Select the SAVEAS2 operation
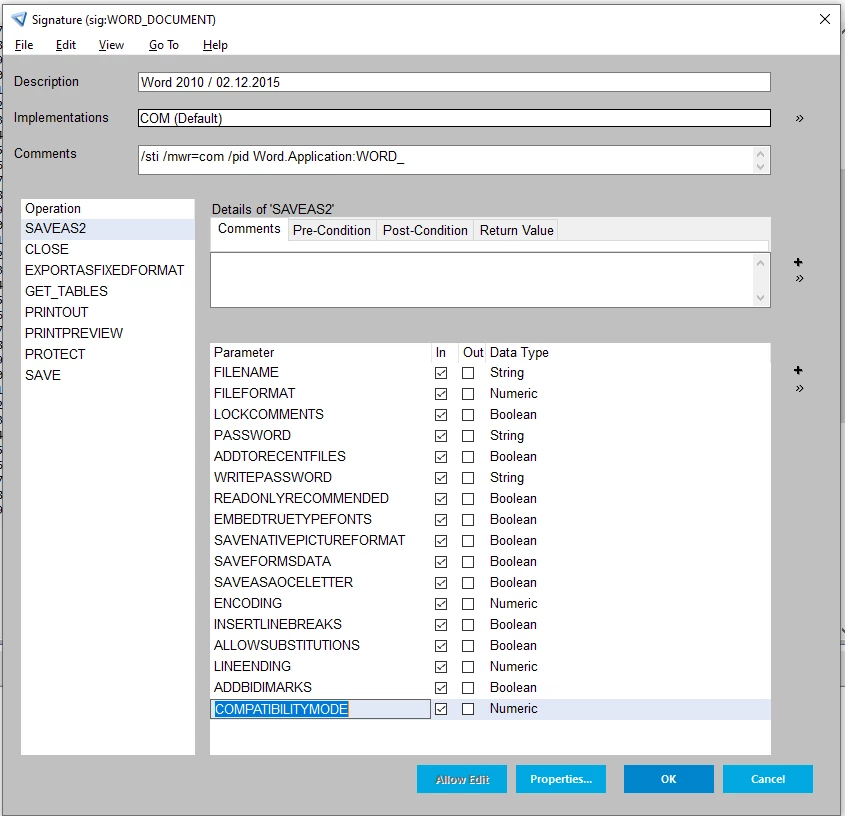 (x=107, y=229)
